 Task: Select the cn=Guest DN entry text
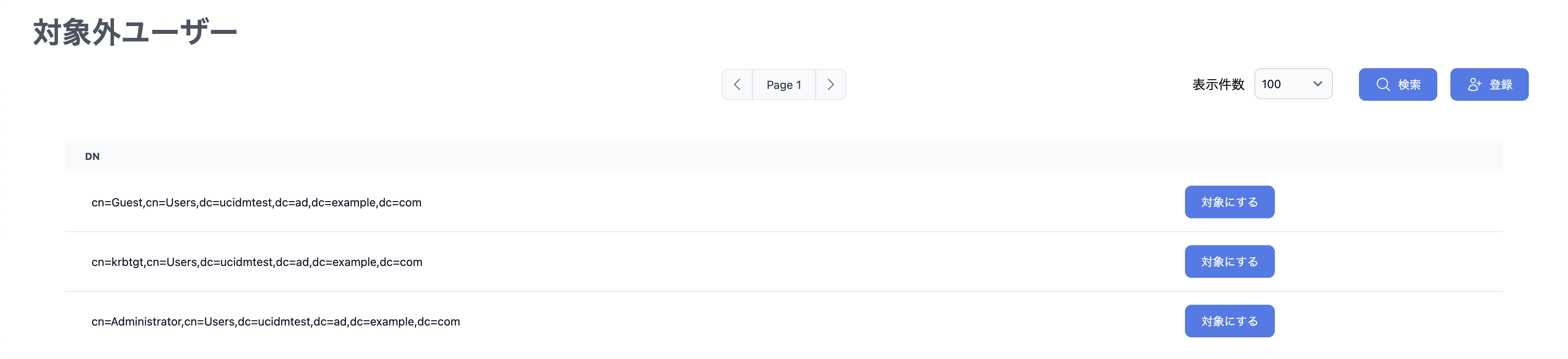pyautogui.click(x=256, y=203)
